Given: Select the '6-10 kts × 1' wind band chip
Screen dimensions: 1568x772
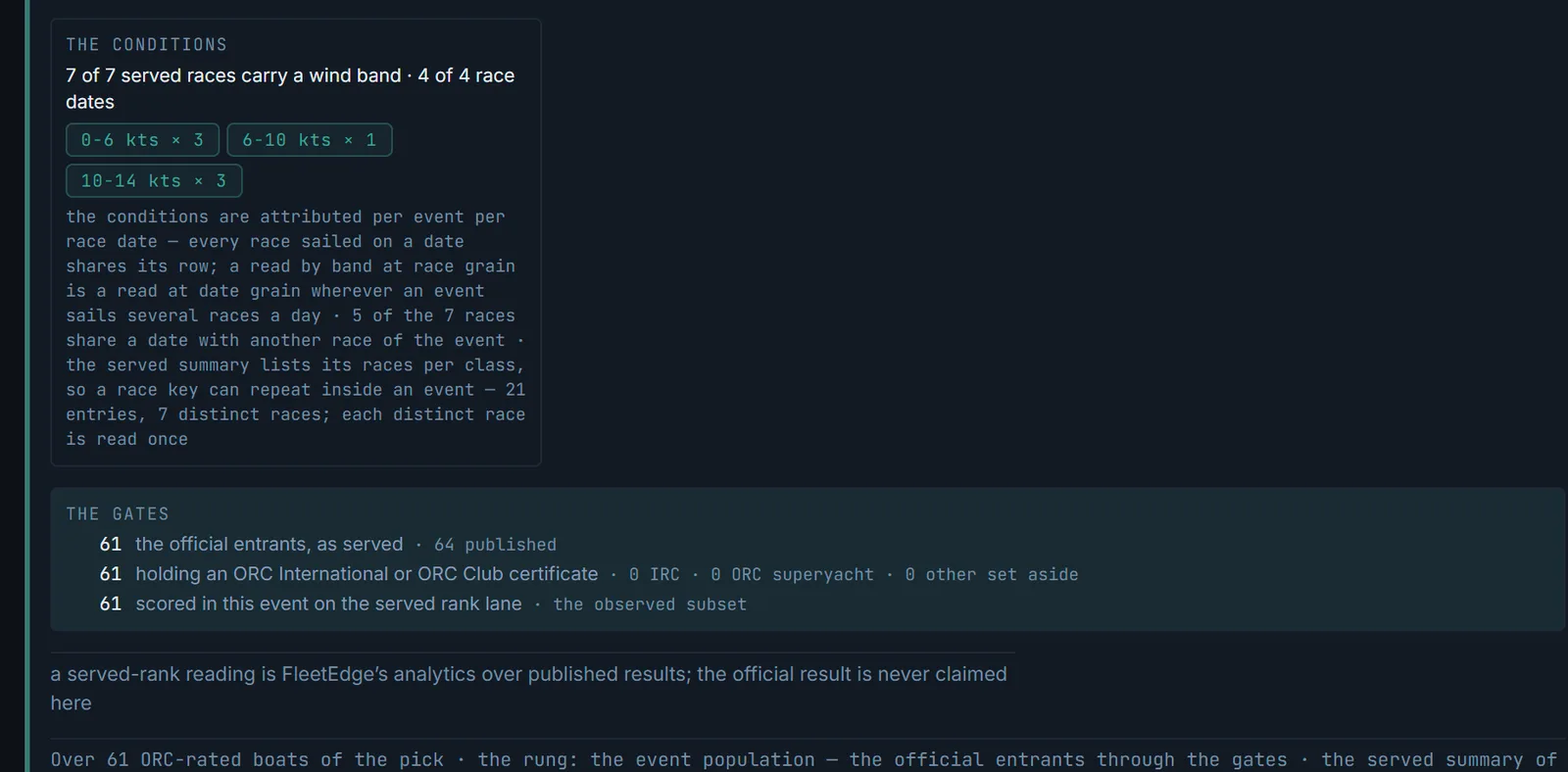Looking at the screenshot, I should (310, 140).
